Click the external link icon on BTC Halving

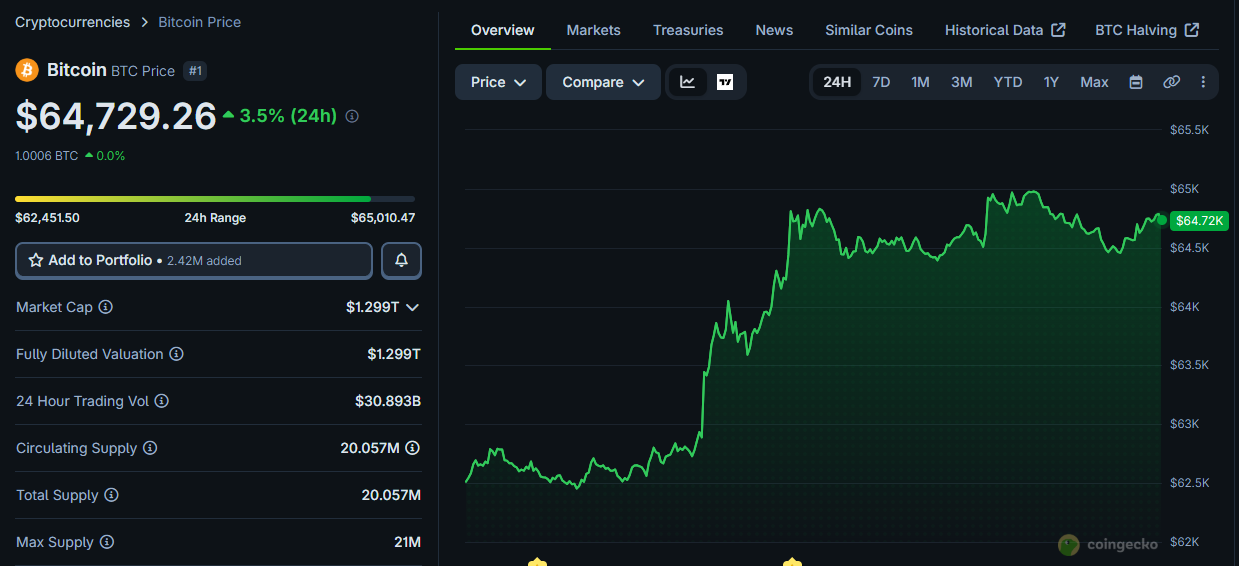click(1191, 30)
